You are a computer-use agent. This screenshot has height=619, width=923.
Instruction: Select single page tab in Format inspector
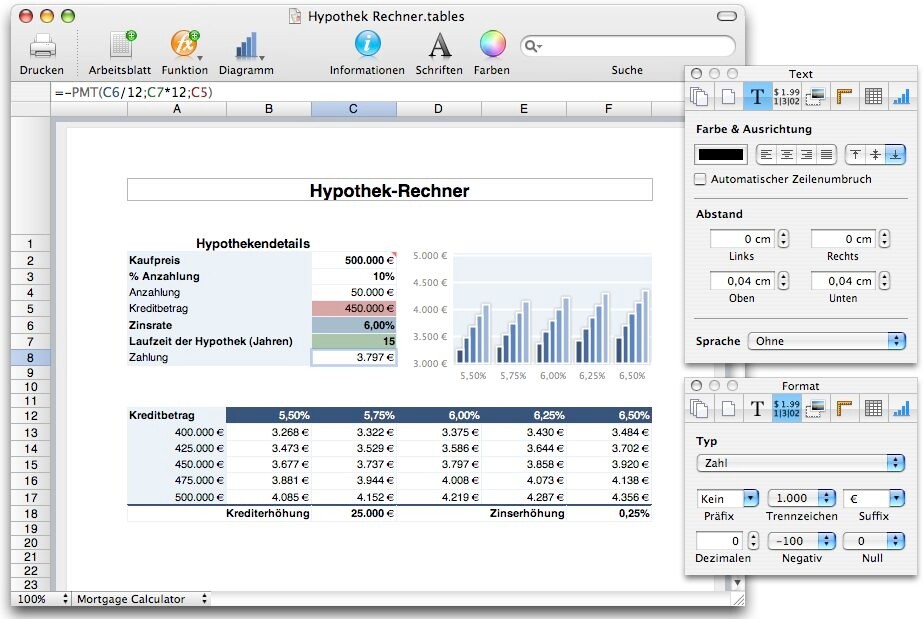point(729,408)
